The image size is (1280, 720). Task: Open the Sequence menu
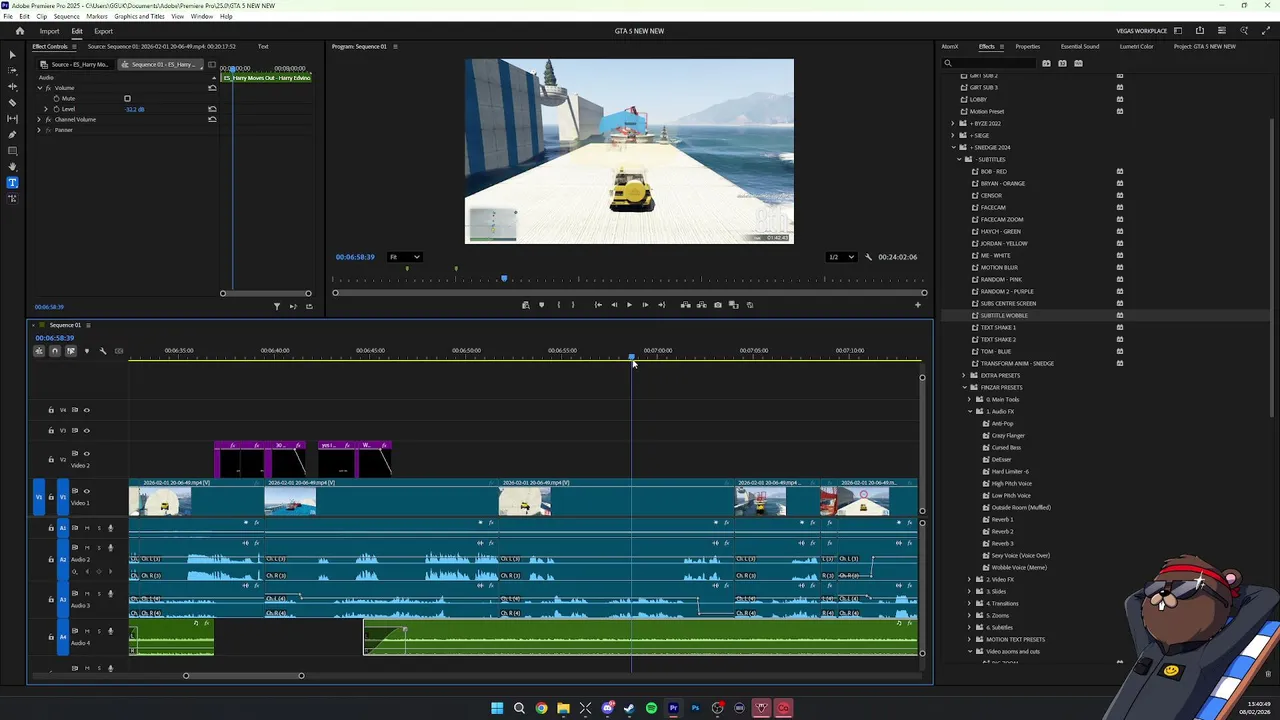tap(66, 17)
